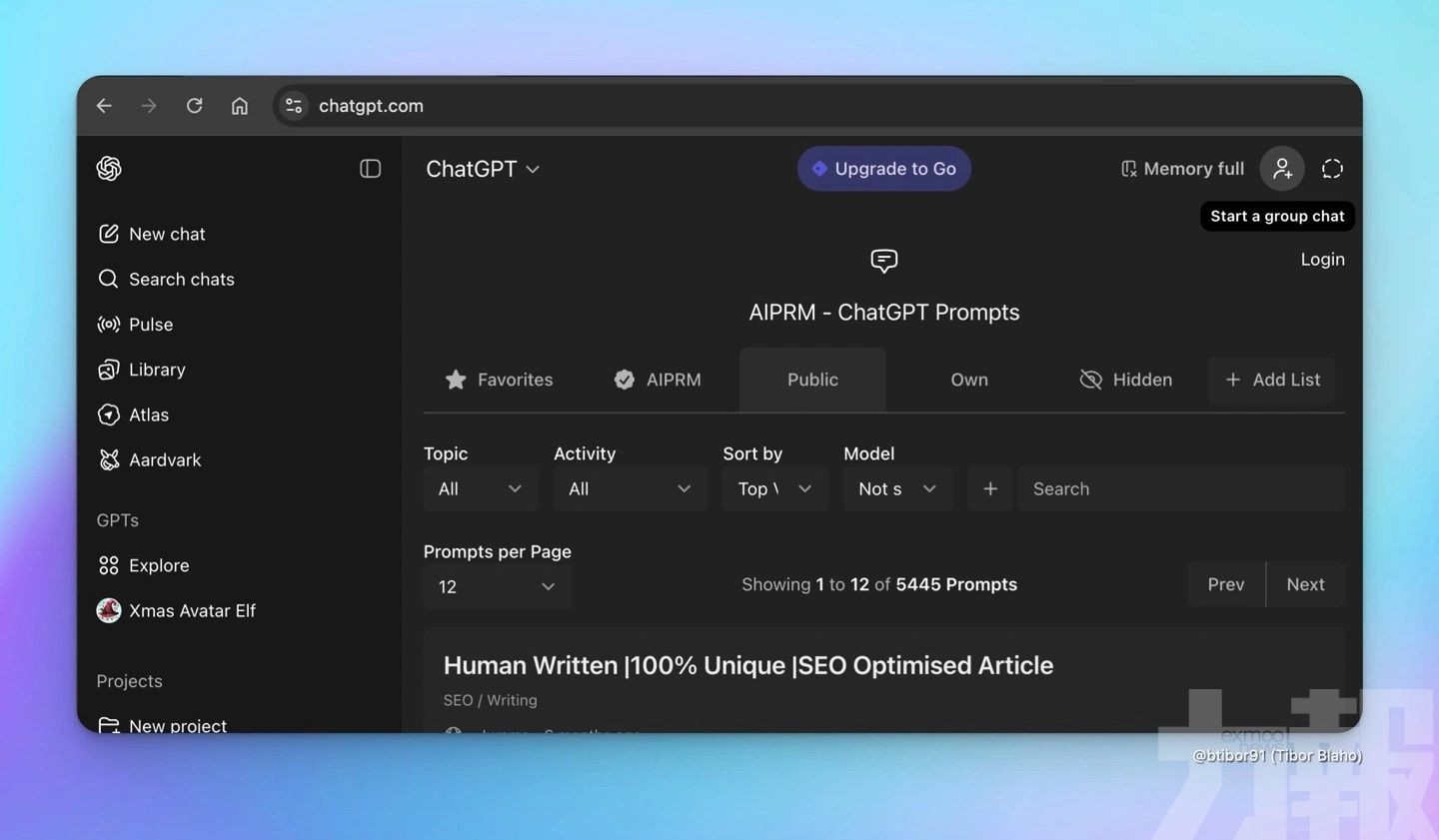Launch Atlas from the sidebar
Screen dimensions: 1439x840
[148, 415]
